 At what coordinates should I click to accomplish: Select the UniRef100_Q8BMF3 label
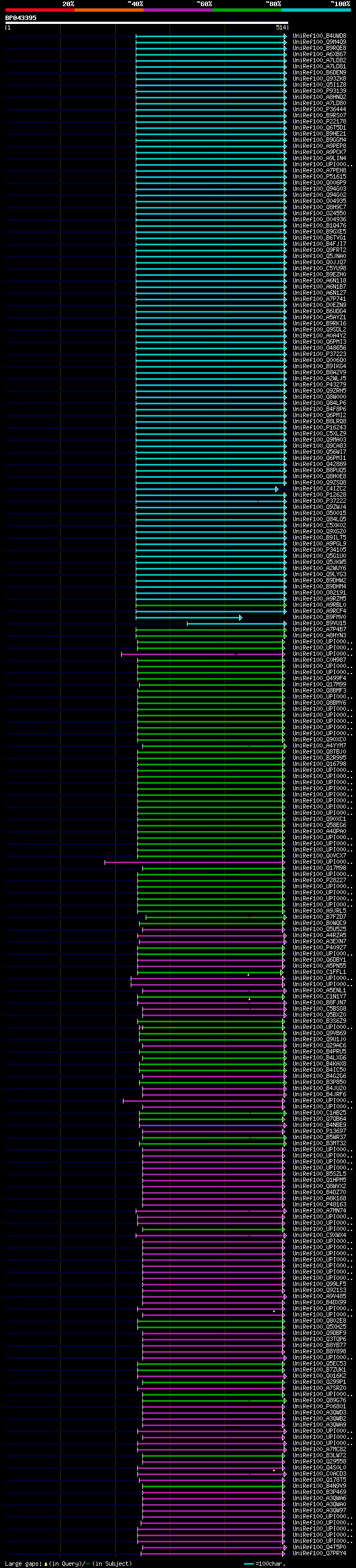click(x=319, y=690)
